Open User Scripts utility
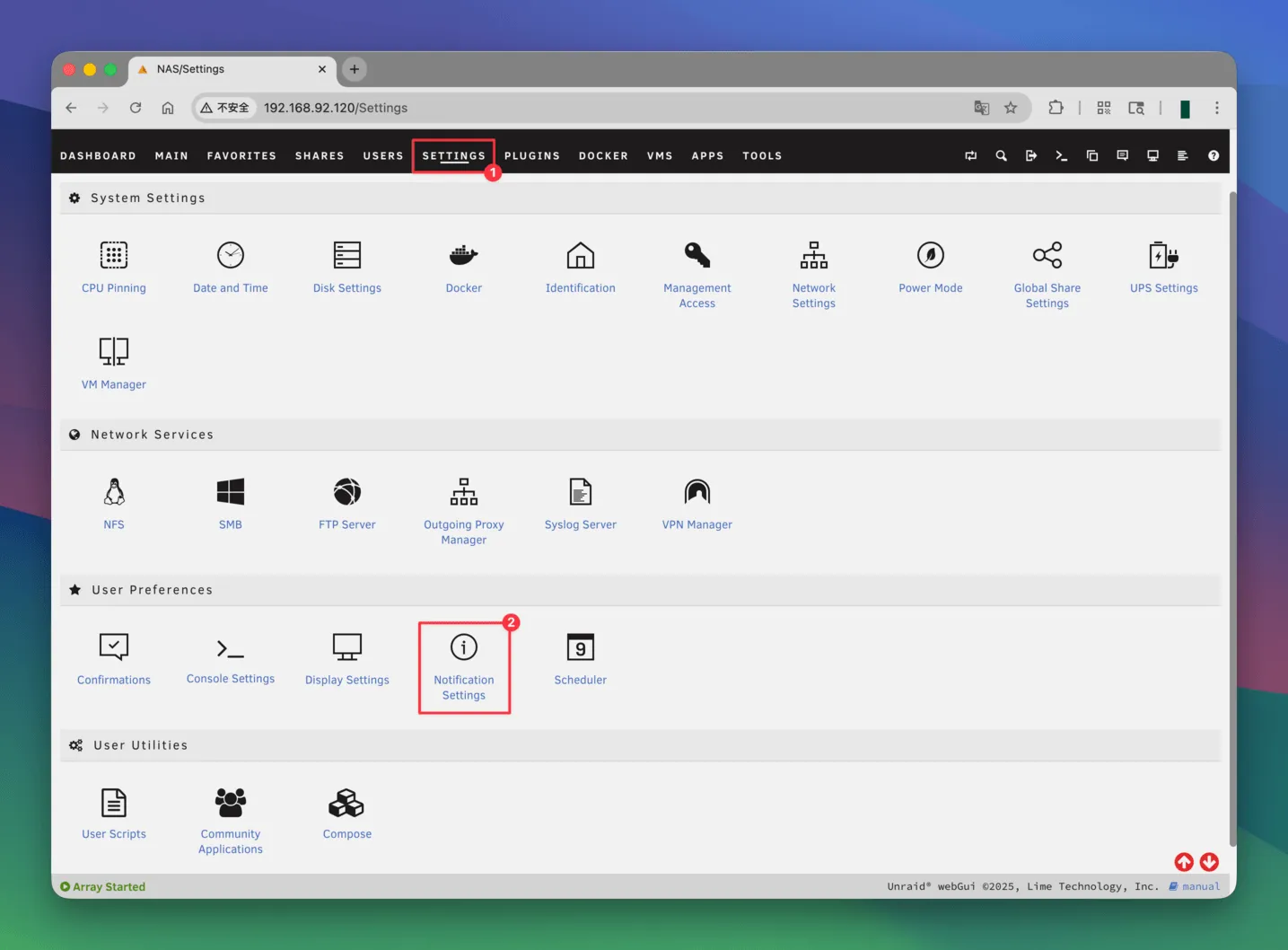1288x950 pixels. click(114, 814)
